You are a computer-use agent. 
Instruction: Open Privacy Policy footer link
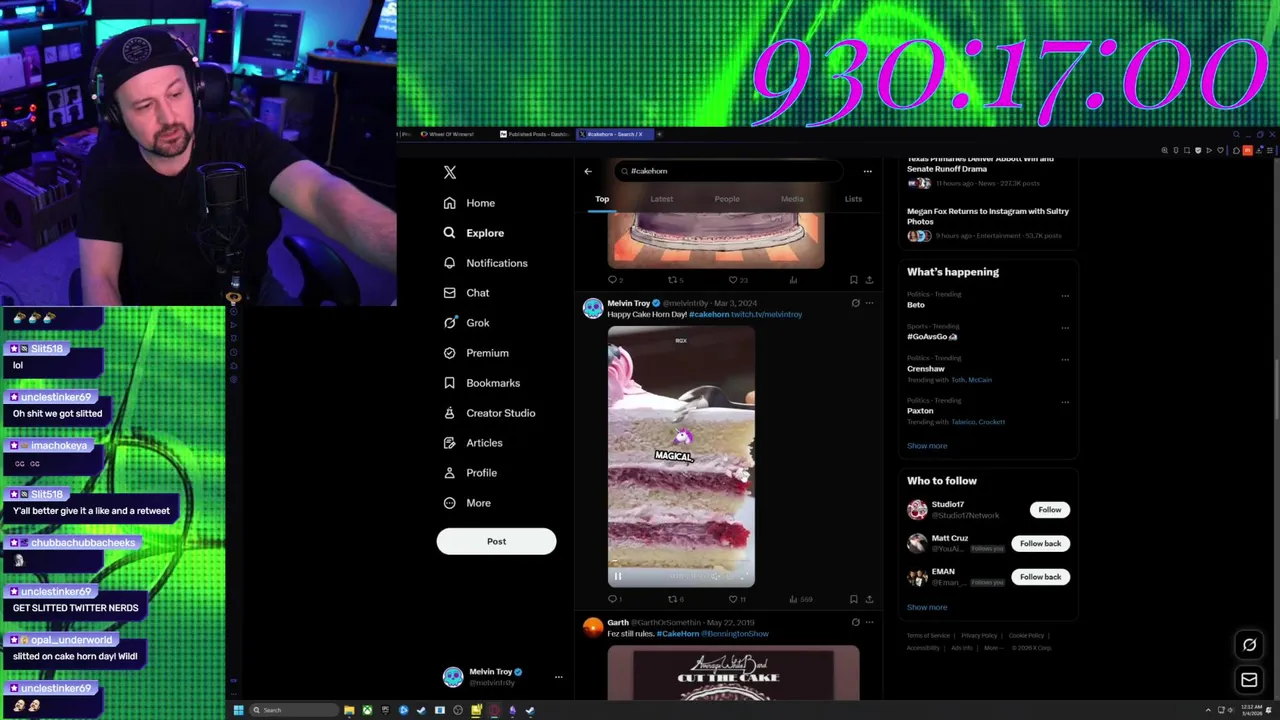tap(979, 636)
